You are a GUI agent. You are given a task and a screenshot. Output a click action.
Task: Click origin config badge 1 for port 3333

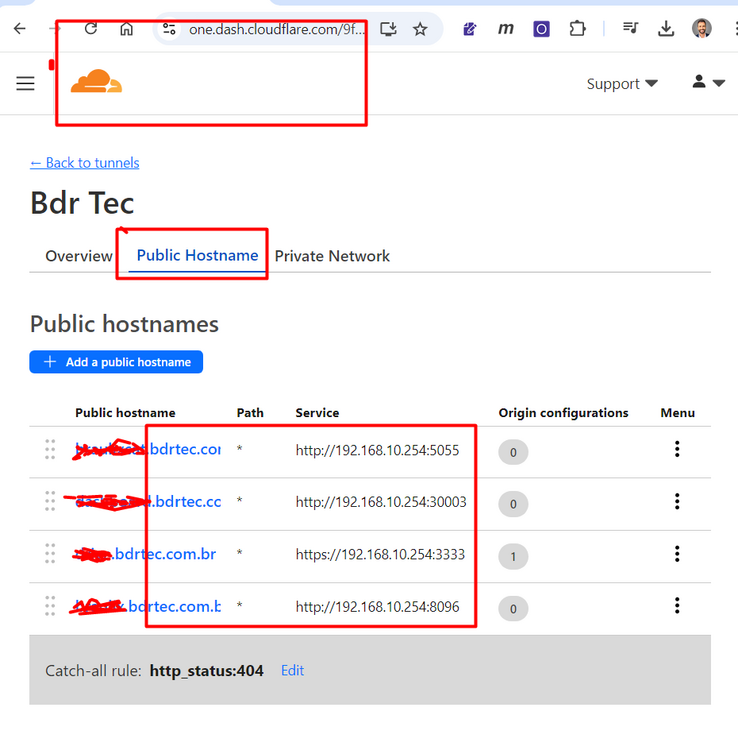point(513,556)
